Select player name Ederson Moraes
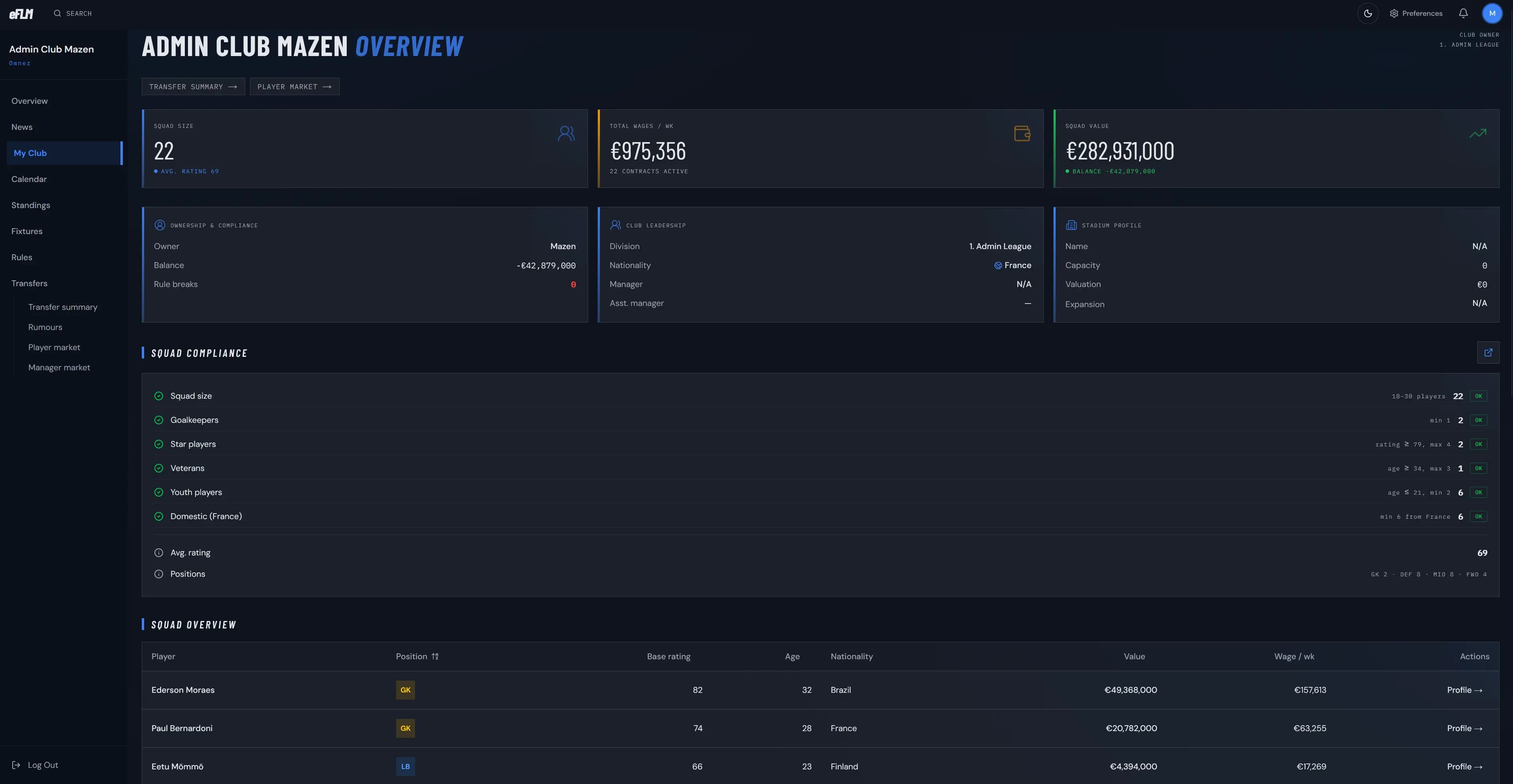1513x784 pixels. click(x=183, y=690)
